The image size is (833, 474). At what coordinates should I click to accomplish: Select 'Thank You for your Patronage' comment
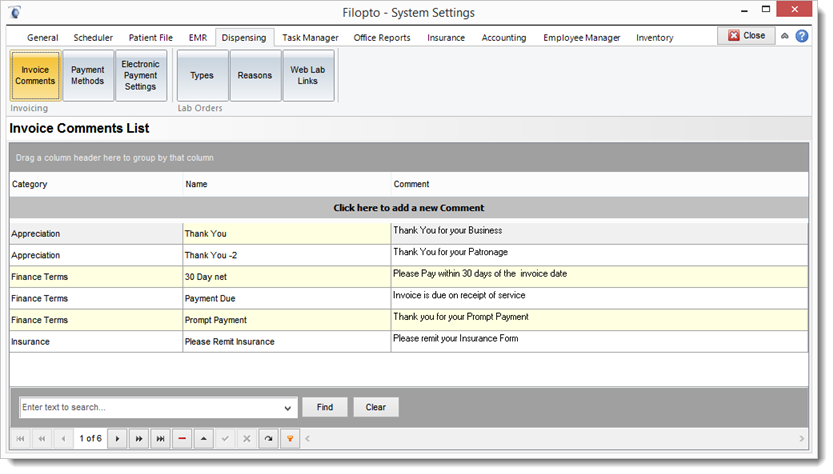pos(600,256)
